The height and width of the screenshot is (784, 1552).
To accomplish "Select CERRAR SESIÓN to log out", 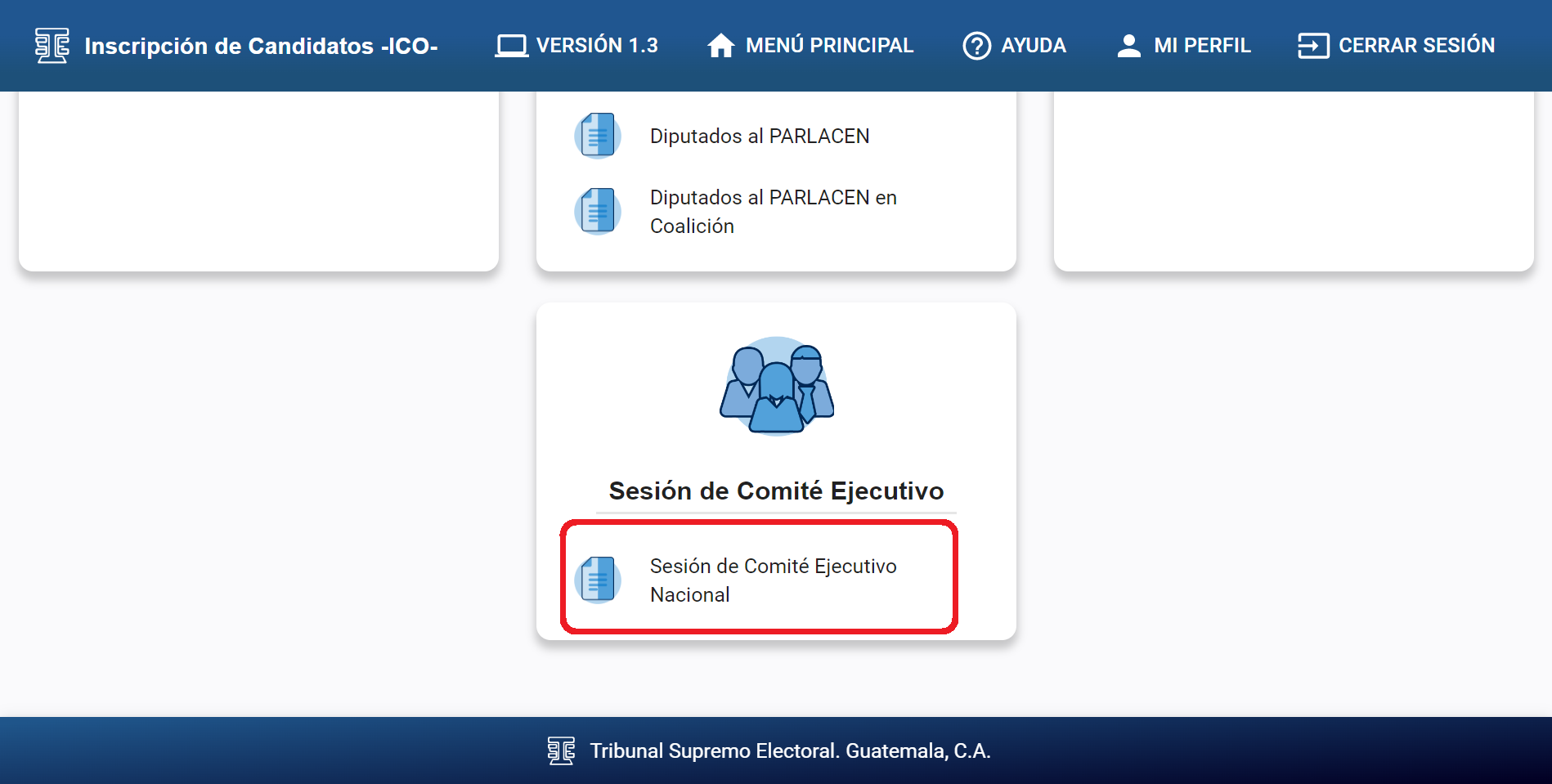I will (x=1416, y=46).
